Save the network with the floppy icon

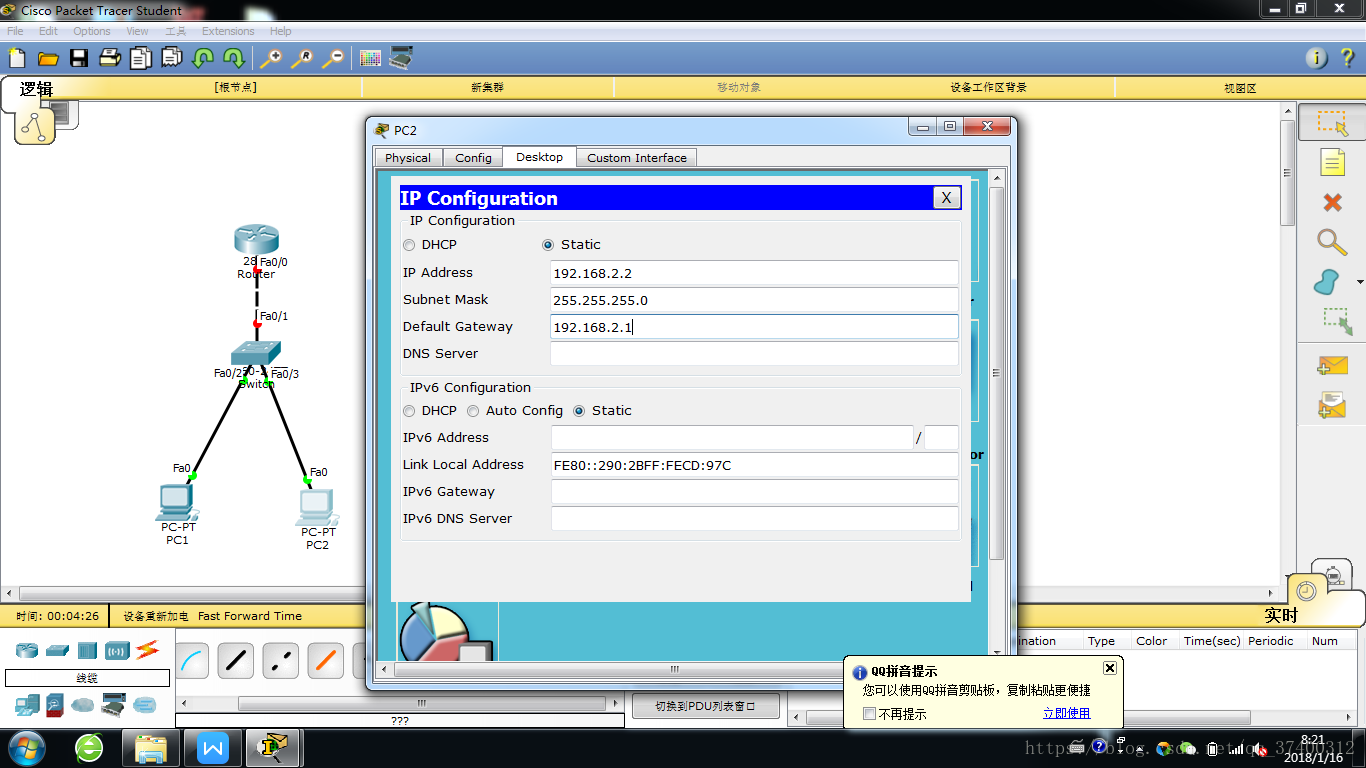(x=79, y=58)
